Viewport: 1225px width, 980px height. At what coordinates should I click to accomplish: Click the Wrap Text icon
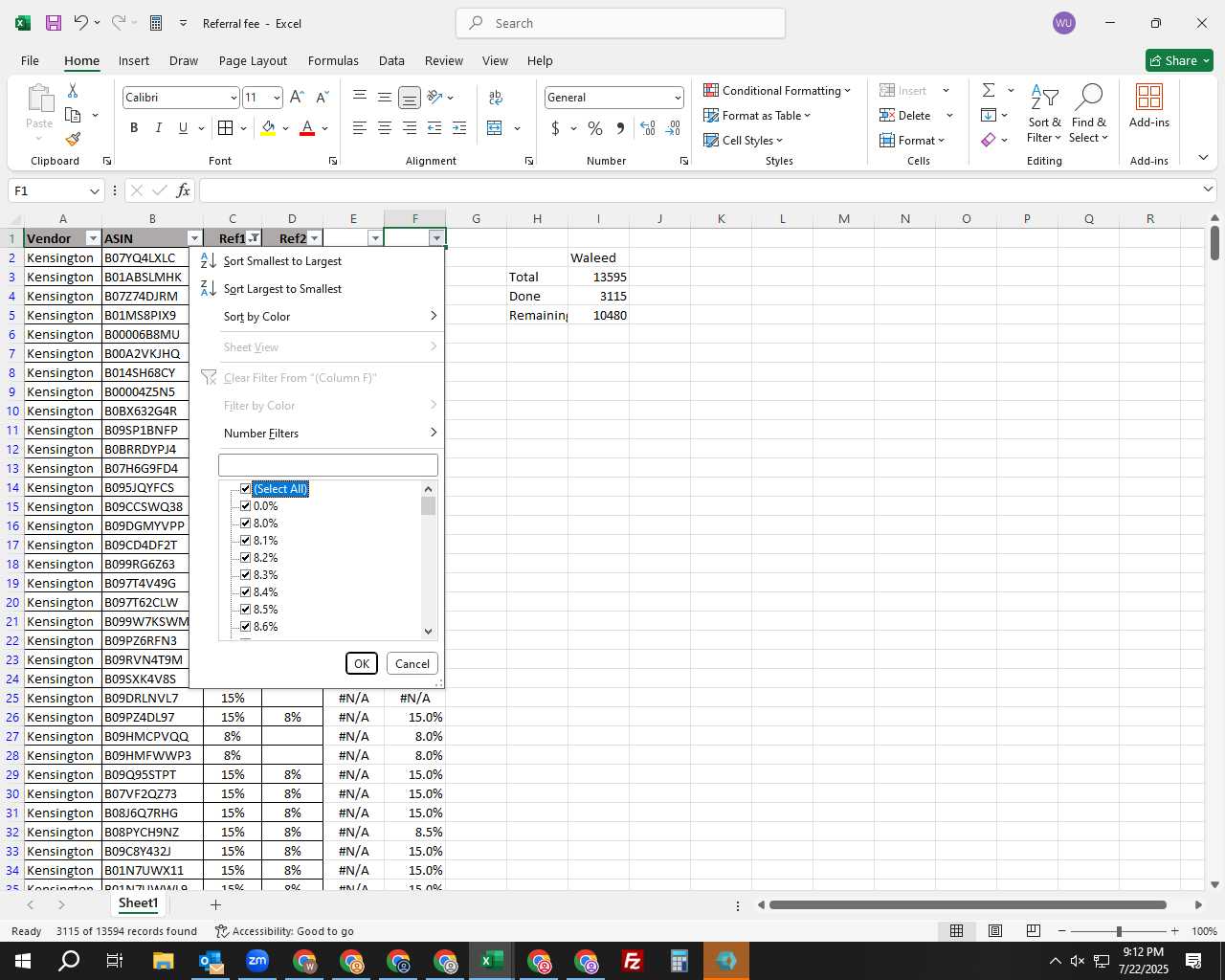[x=496, y=97]
